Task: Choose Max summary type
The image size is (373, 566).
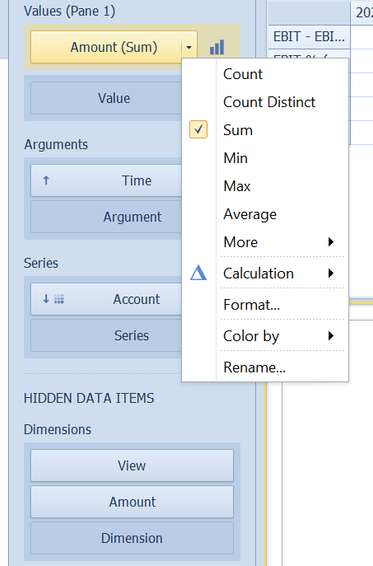Action: coord(265,186)
